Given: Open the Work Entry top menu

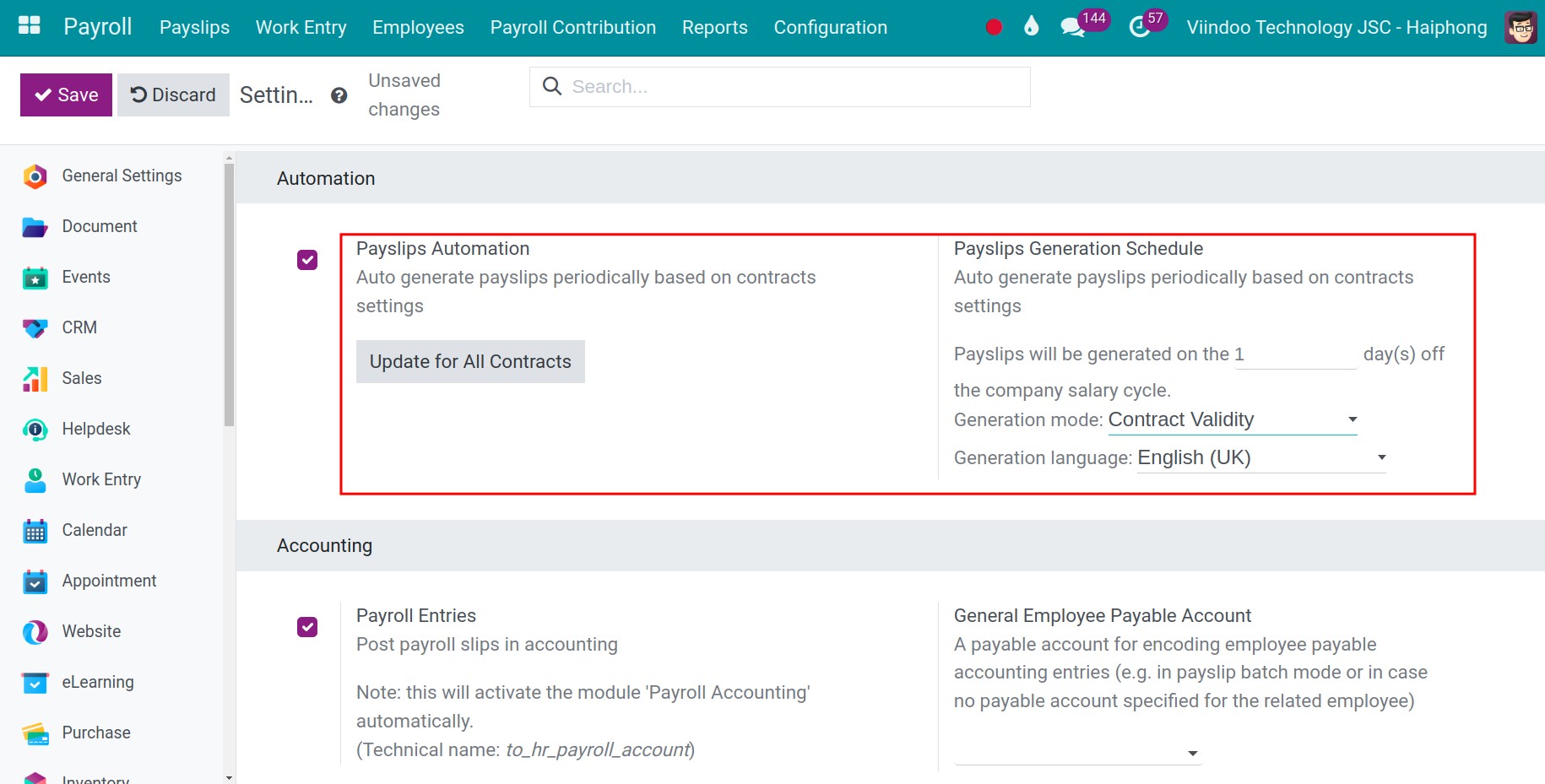Looking at the screenshot, I should pyautogui.click(x=301, y=27).
